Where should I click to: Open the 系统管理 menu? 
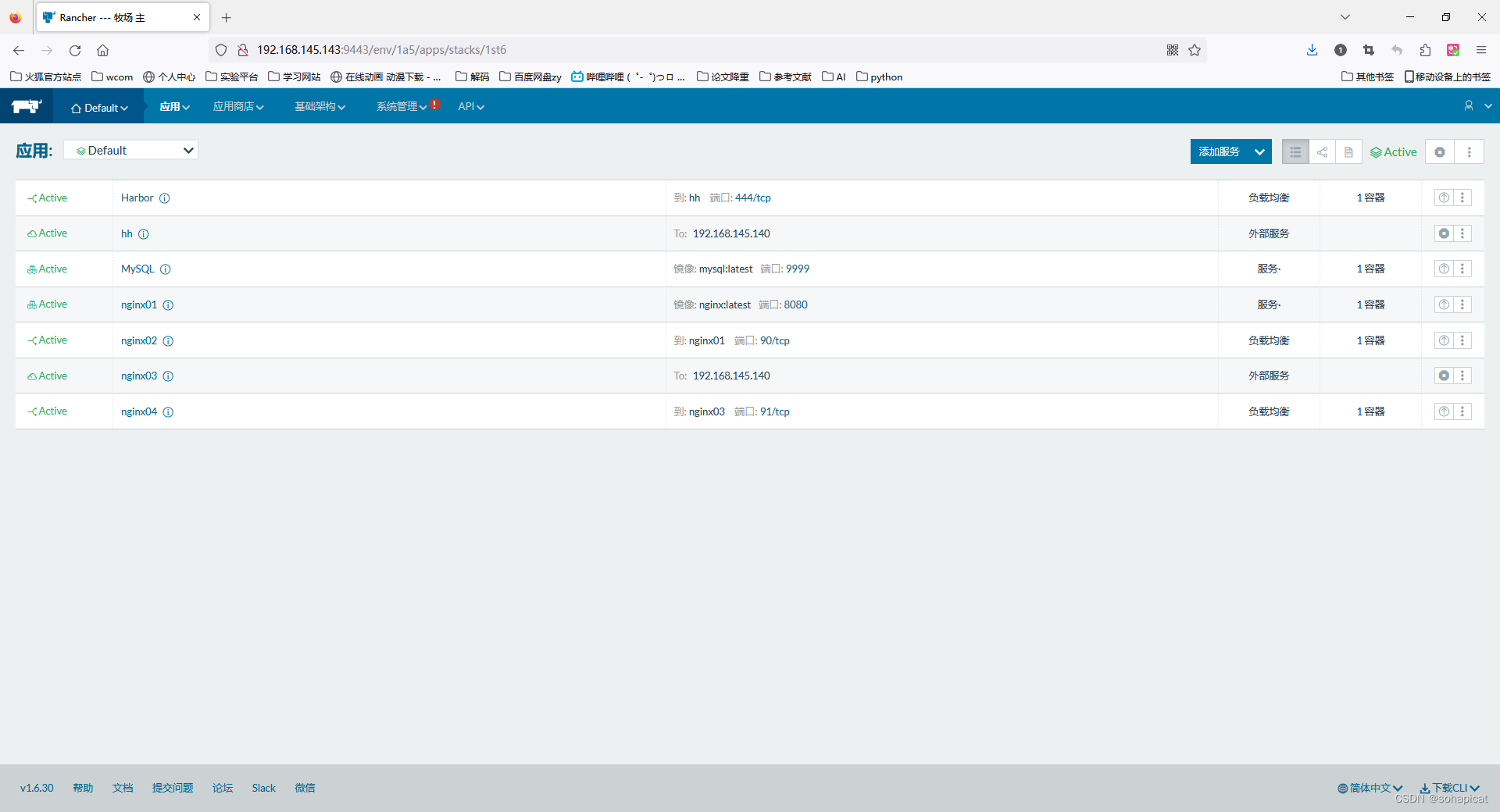pos(402,106)
